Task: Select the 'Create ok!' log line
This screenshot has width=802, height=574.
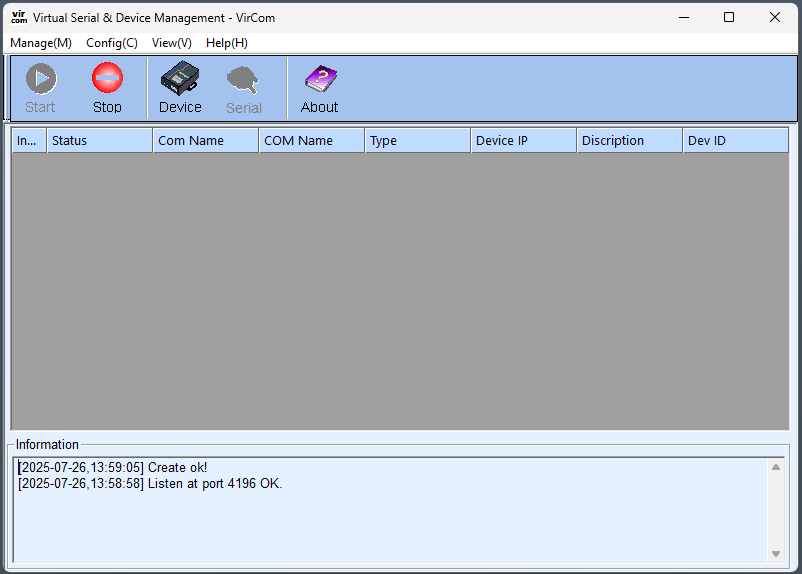Action: 113,468
